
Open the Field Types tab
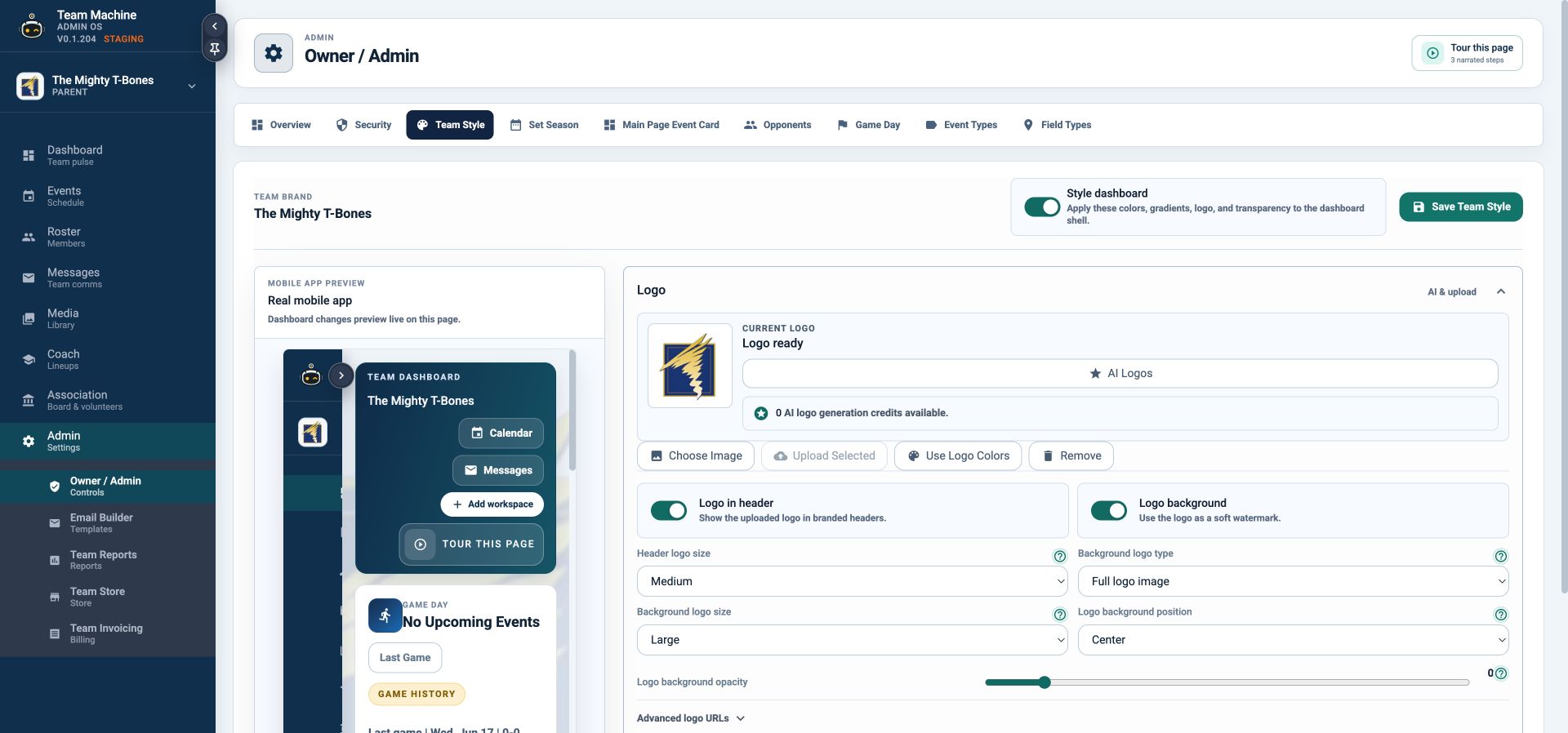click(1057, 125)
